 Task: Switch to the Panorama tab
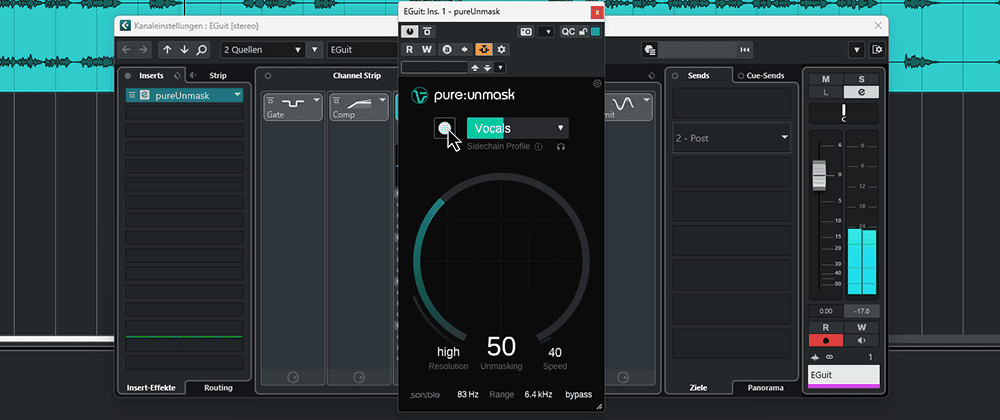pos(765,387)
